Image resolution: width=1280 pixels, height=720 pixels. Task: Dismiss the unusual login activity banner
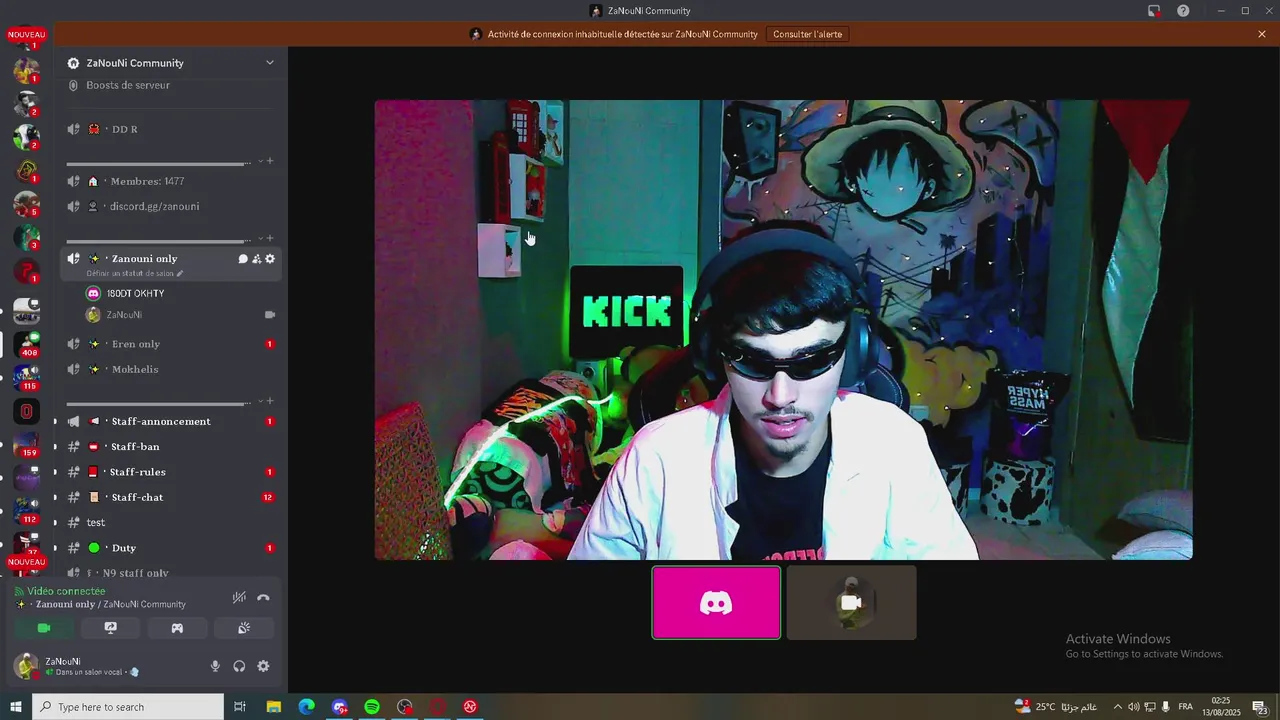coord(1262,34)
